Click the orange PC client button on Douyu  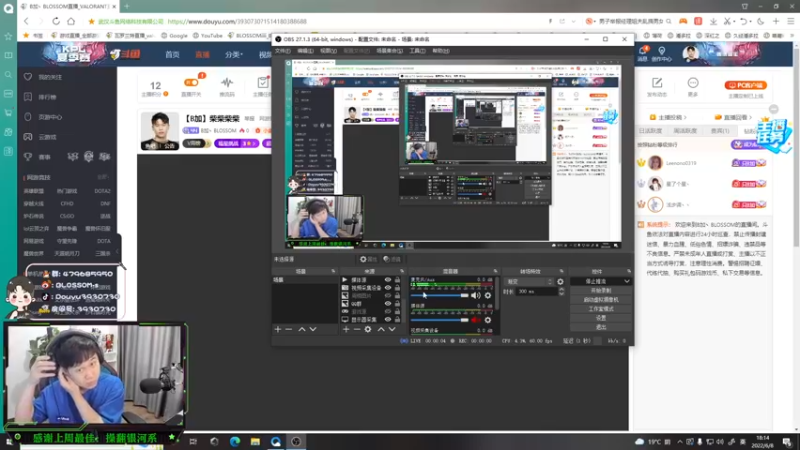(745, 85)
